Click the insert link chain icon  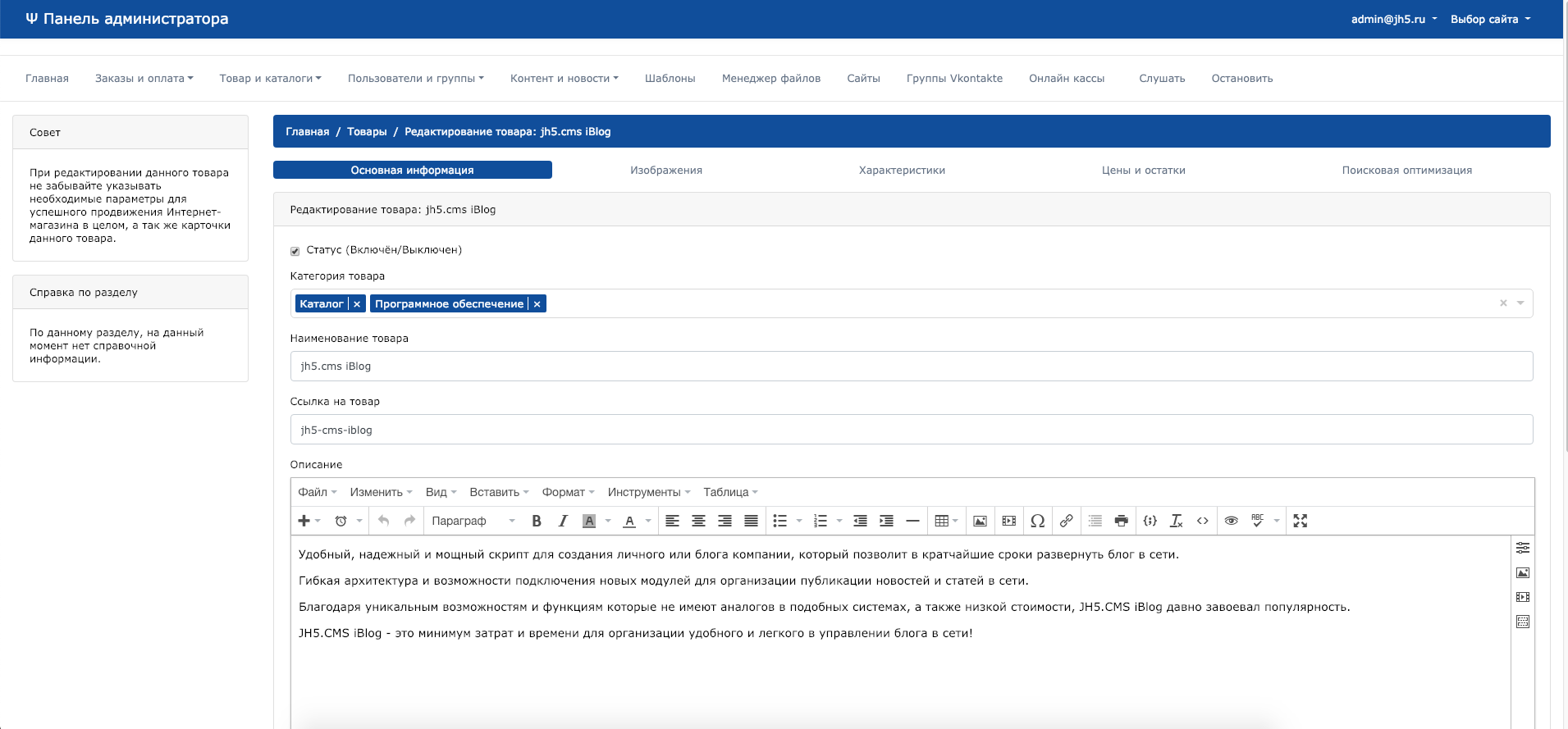pos(1066,521)
